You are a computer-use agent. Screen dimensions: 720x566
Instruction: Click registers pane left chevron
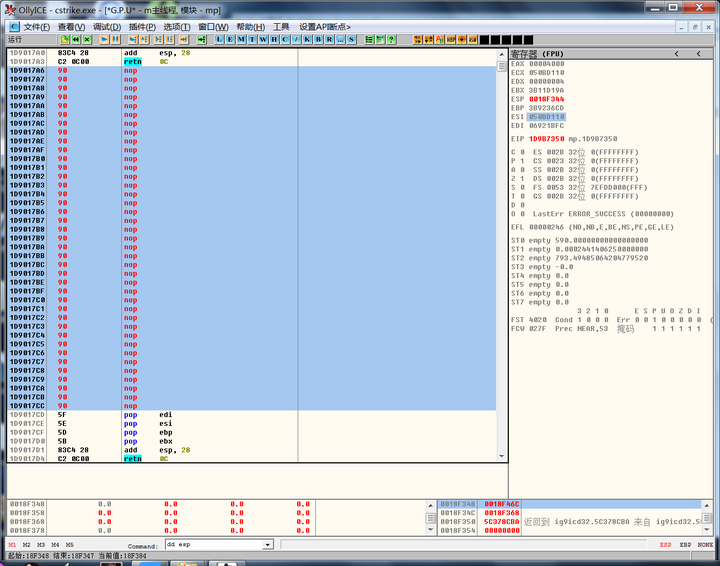(676, 53)
